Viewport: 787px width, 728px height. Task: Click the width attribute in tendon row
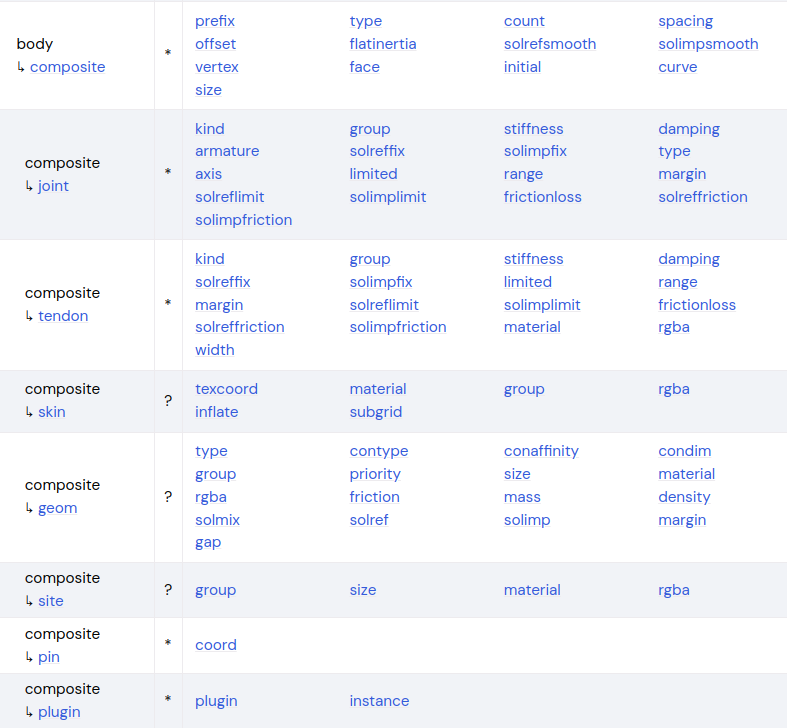click(x=215, y=350)
